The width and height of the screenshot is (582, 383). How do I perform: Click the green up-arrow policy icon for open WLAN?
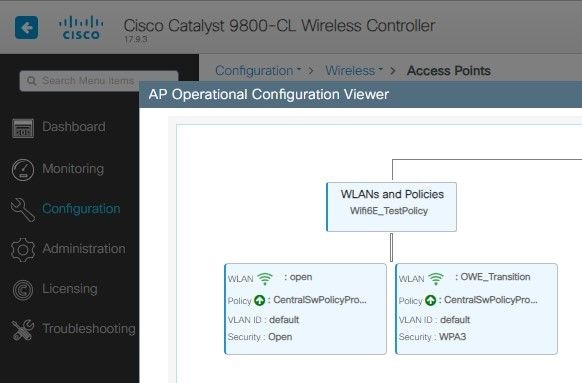[259, 300]
